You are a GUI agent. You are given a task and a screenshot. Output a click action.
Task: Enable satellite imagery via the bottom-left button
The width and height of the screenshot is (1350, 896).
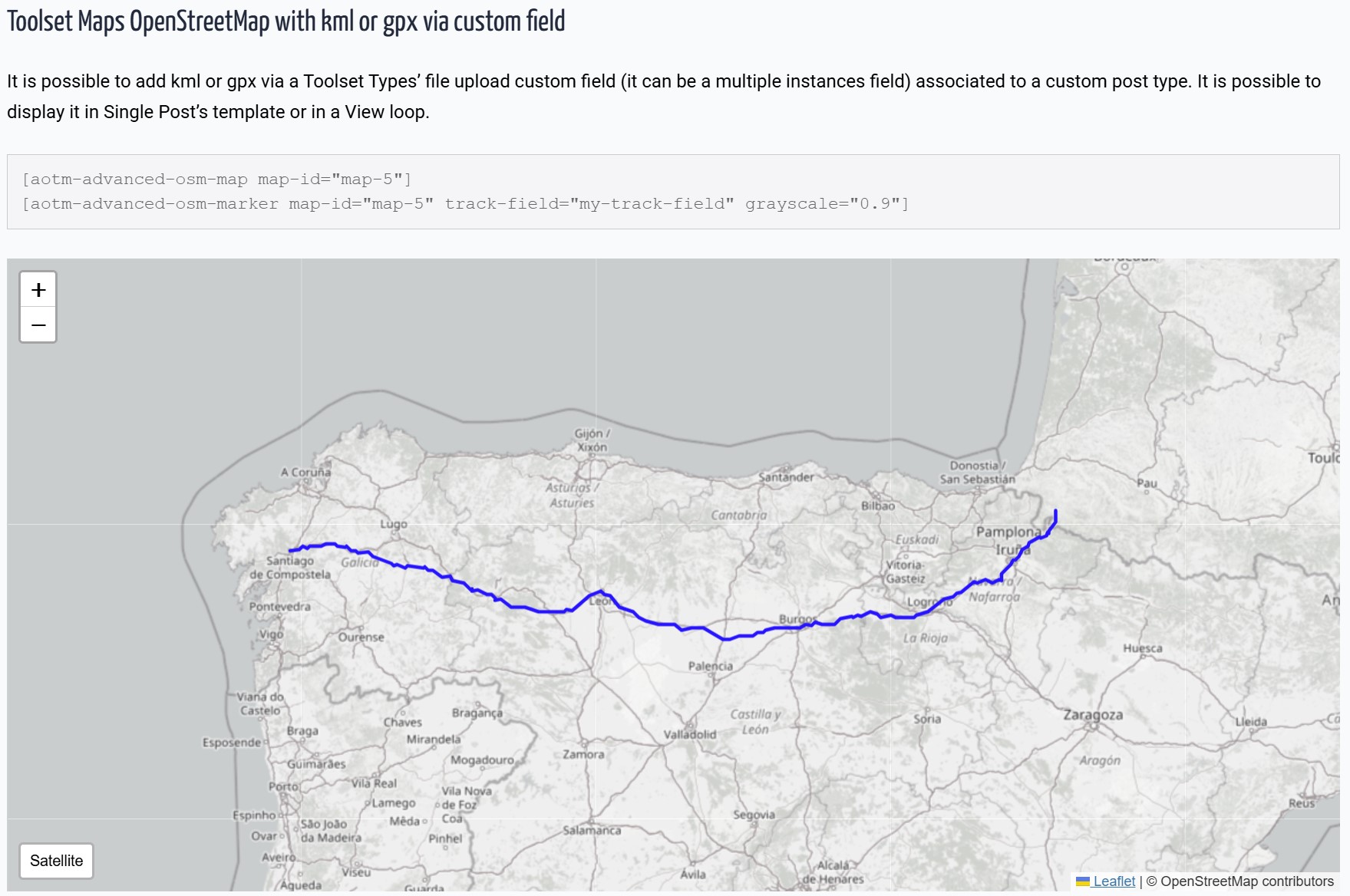(x=56, y=860)
